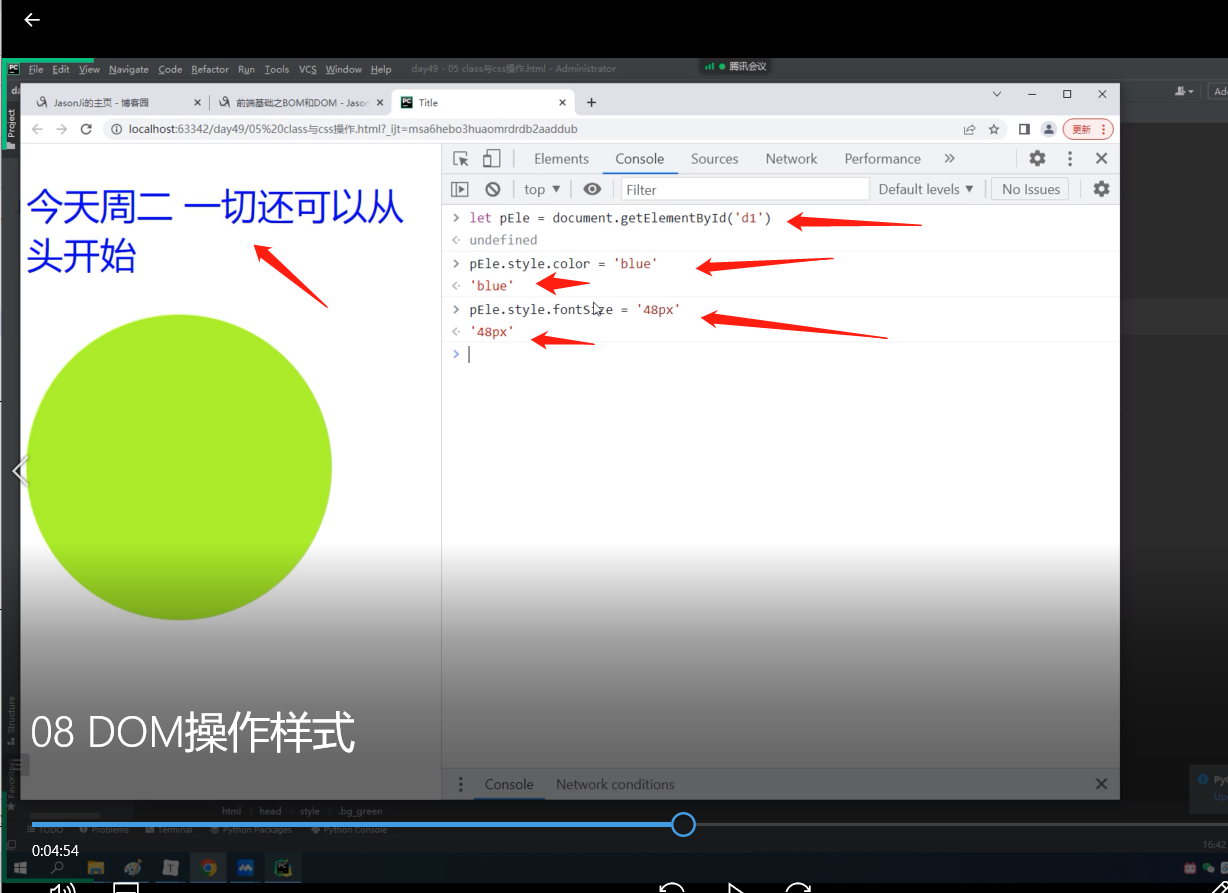Open the top JavaScript context dropdown
This screenshot has width=1228, height=893.
click(542, 189)
